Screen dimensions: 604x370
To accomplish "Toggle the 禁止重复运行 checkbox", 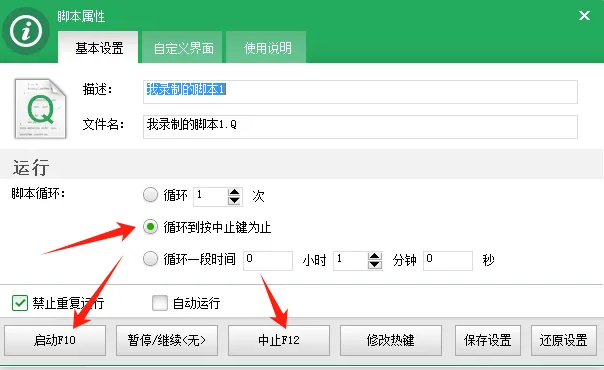I will [x=20, y=303].
